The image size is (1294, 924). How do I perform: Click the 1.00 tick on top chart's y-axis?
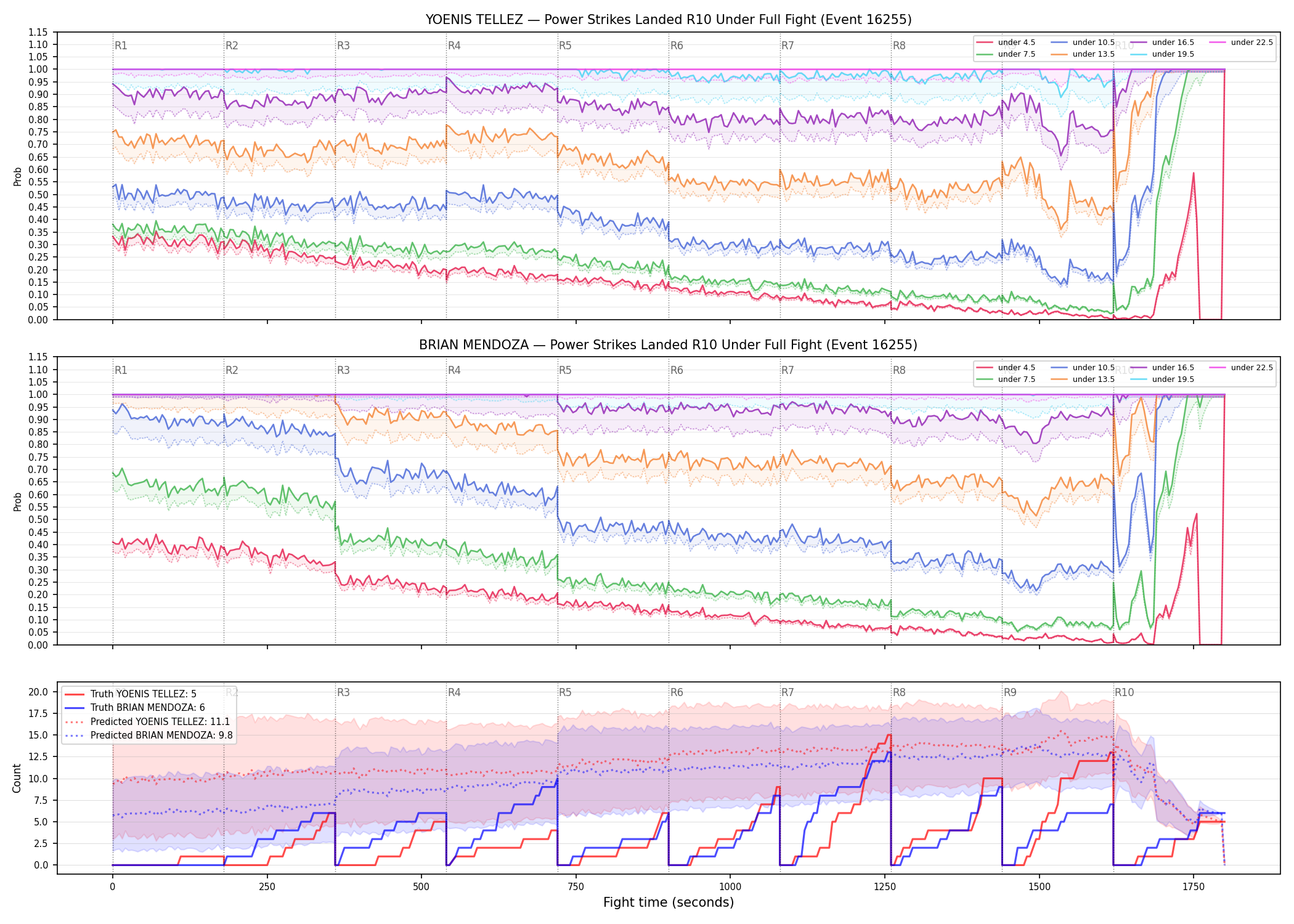tap(38, 69)
